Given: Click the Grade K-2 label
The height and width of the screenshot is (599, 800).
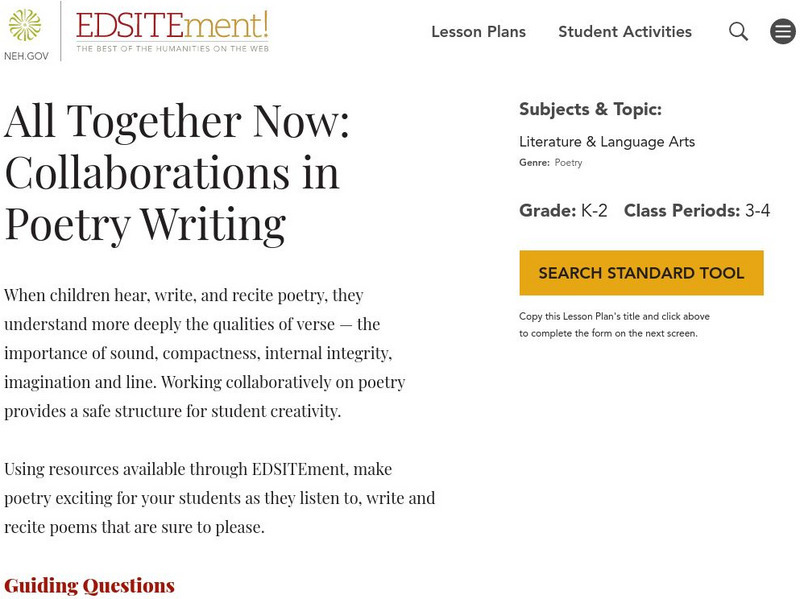Looking at the screenshot, I should pyautogui.click(x=563, y=211).
